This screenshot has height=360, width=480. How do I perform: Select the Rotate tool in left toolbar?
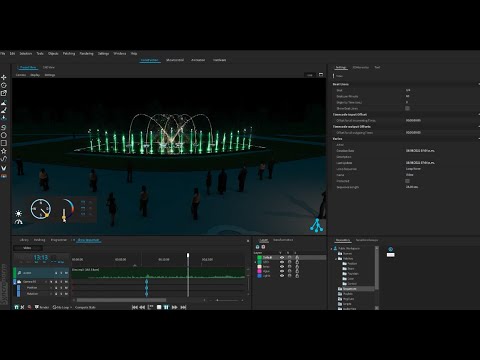(4, 85)
